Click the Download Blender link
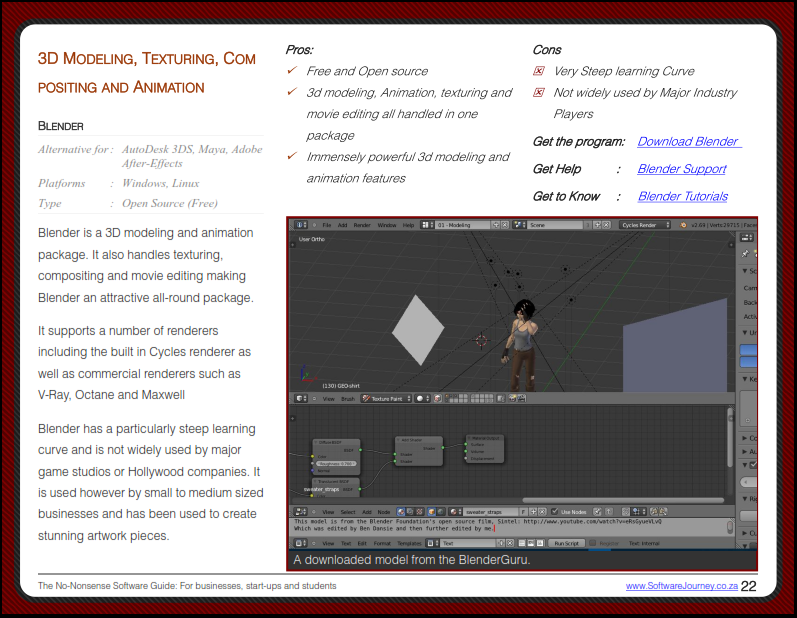 (688, 142)
